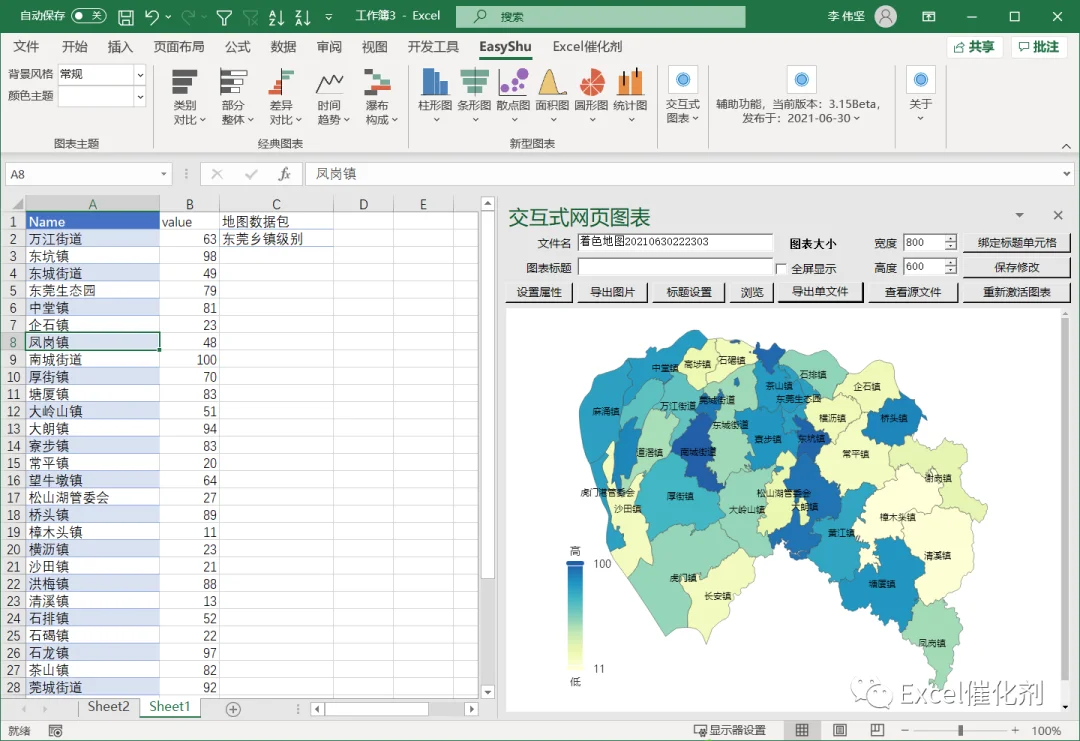Click the search box in the title bar

pyautogui.click(x=601, y=17)
